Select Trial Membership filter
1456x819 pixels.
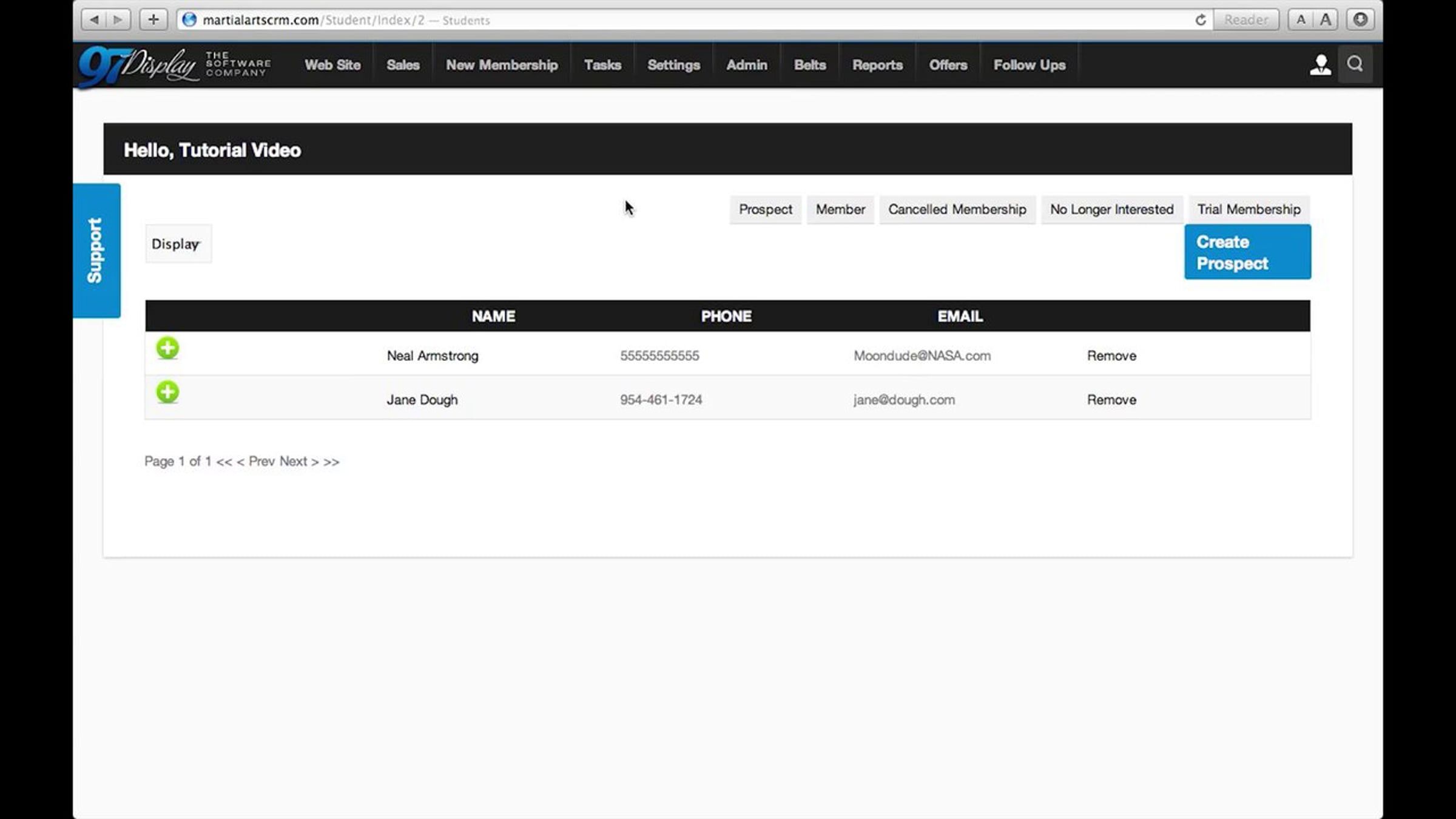pyautogui.click(x=1249, y=209)
